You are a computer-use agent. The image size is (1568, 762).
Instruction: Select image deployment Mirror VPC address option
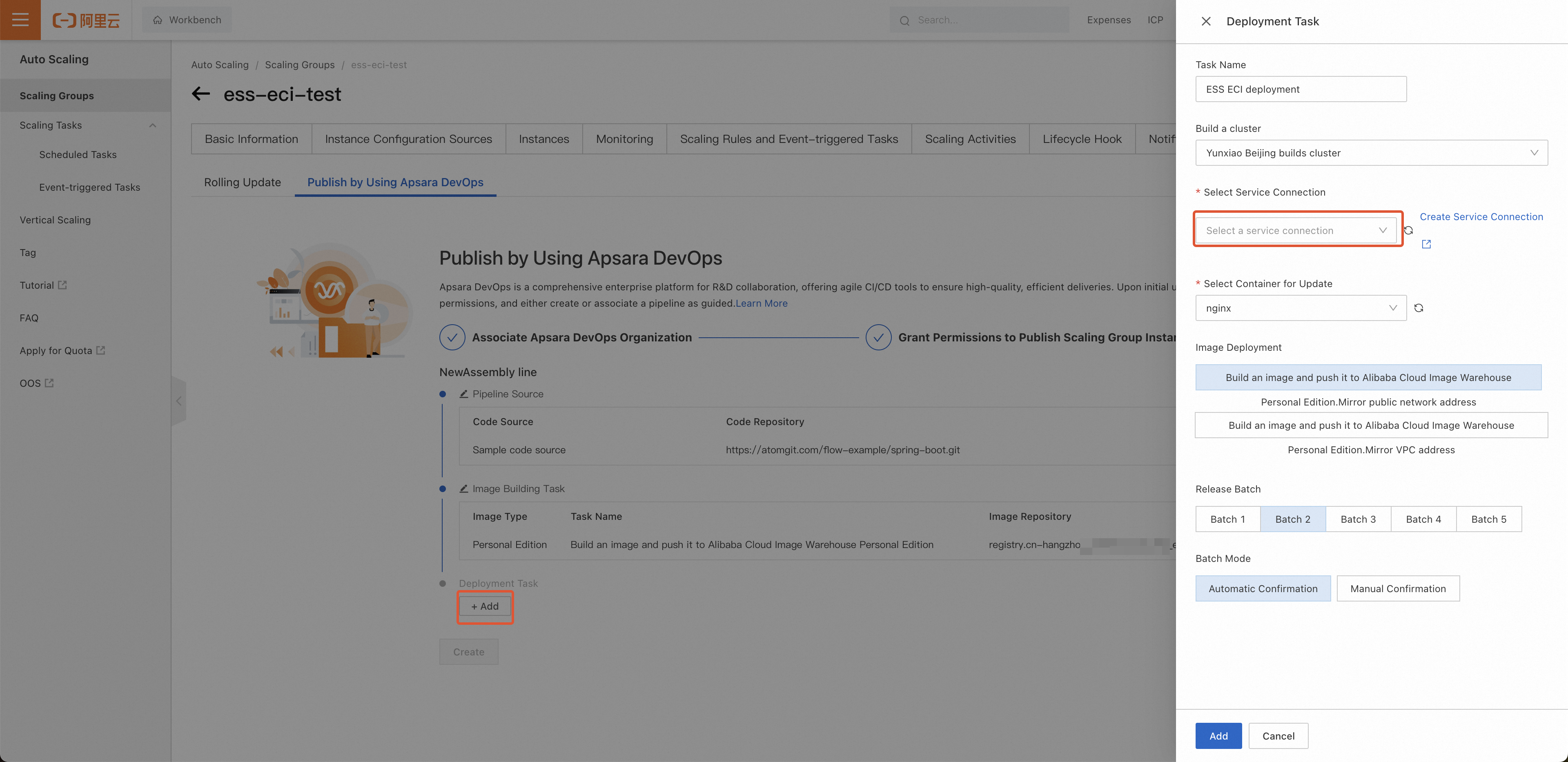[1371, 426]
